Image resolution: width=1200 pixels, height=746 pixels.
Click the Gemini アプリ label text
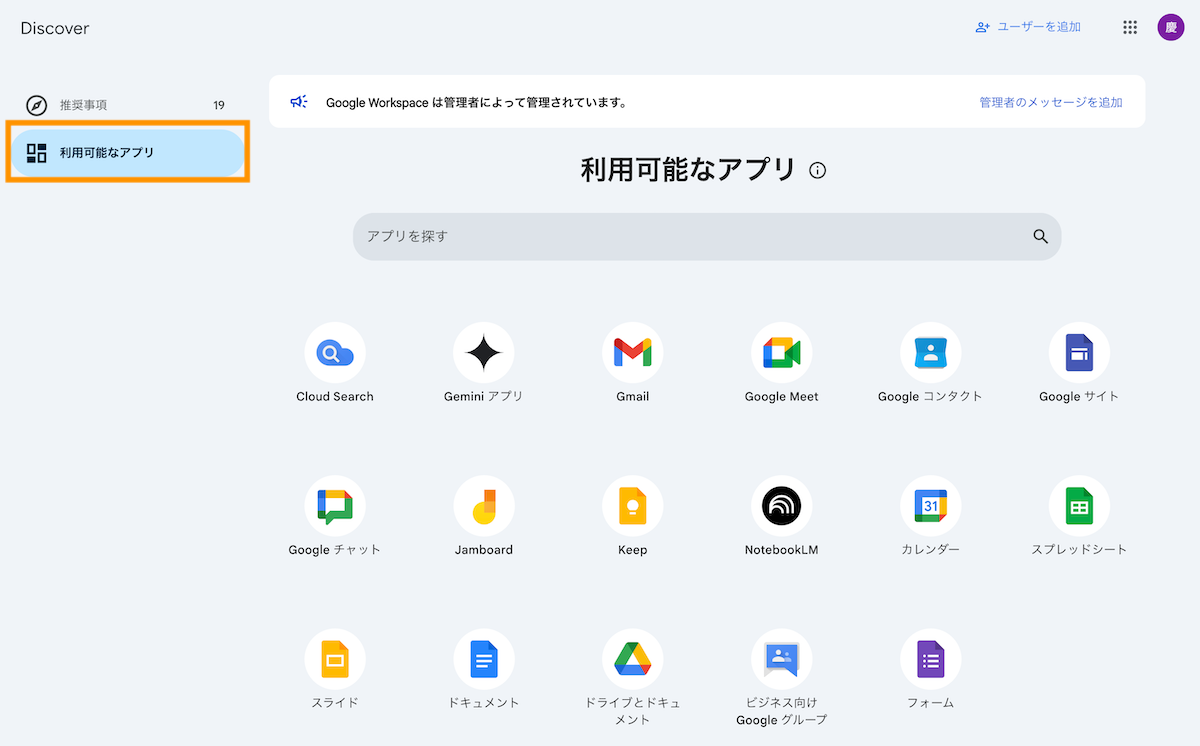[484, 397]
